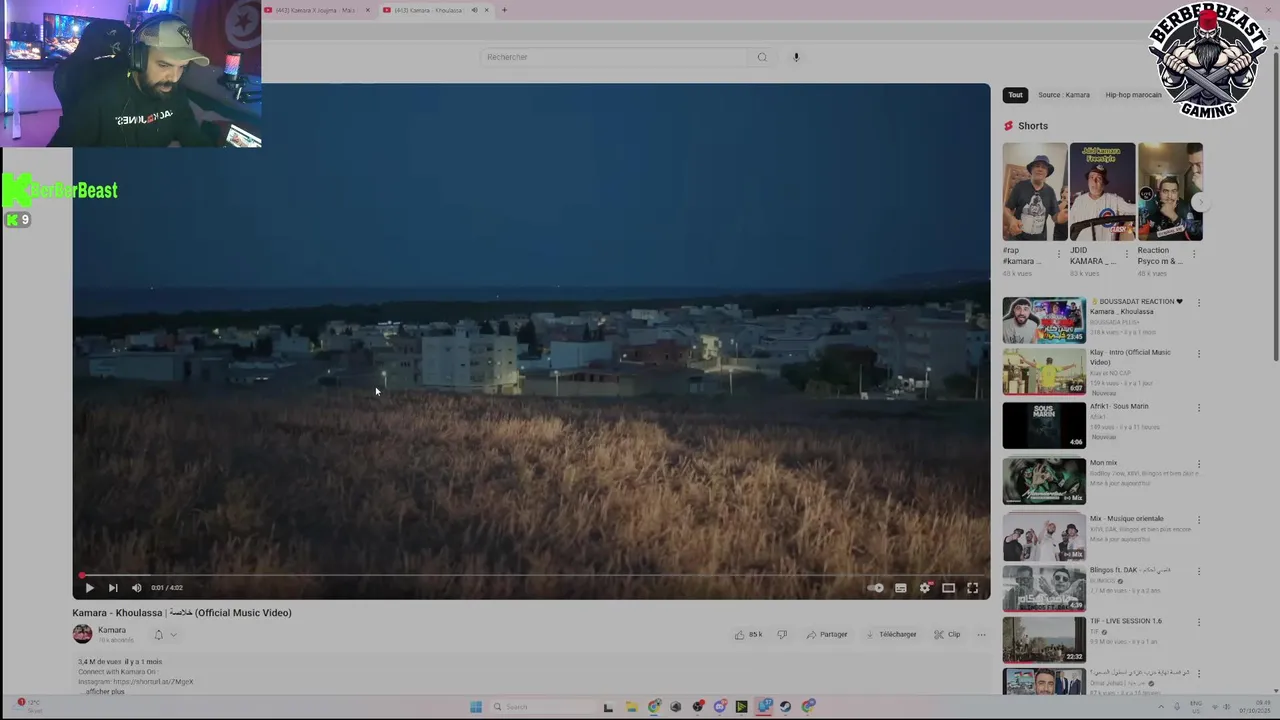This screenshot has width=1280, height=720.
Task: Open a new browser tab
Action: 504,10
